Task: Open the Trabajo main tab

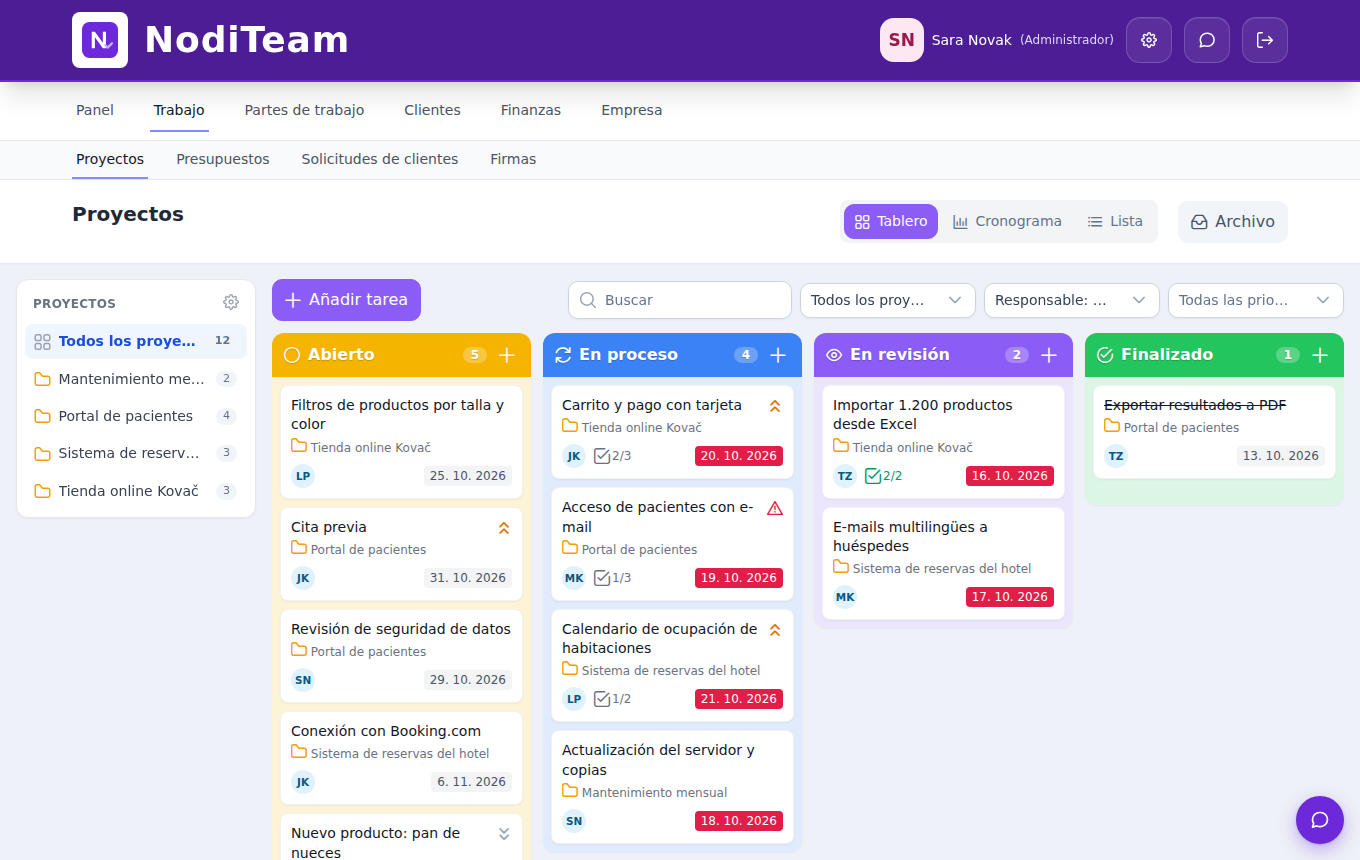Action: tap(179, 110)
